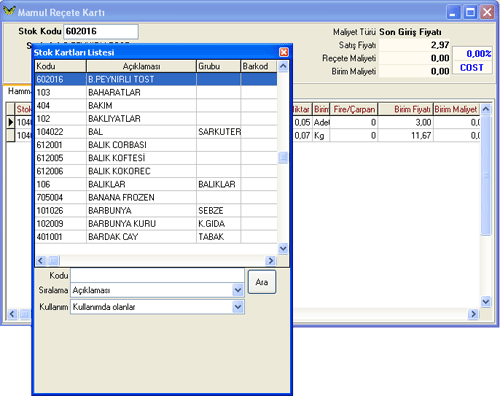Select the BANANA FROZEN row
This screenshot has height=396, width=500.
point(156,197)
